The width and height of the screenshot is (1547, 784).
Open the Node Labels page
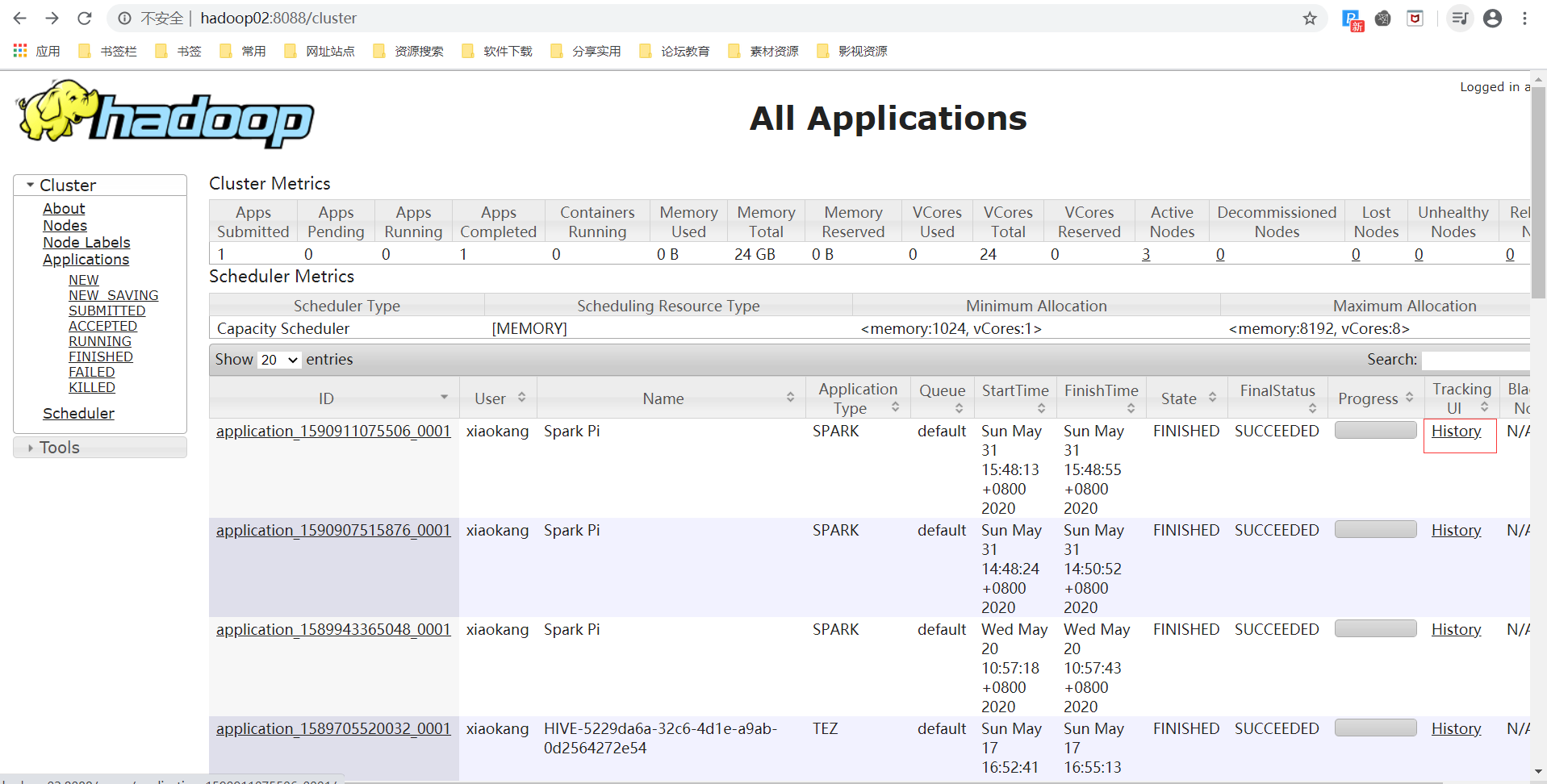[86, 242]
